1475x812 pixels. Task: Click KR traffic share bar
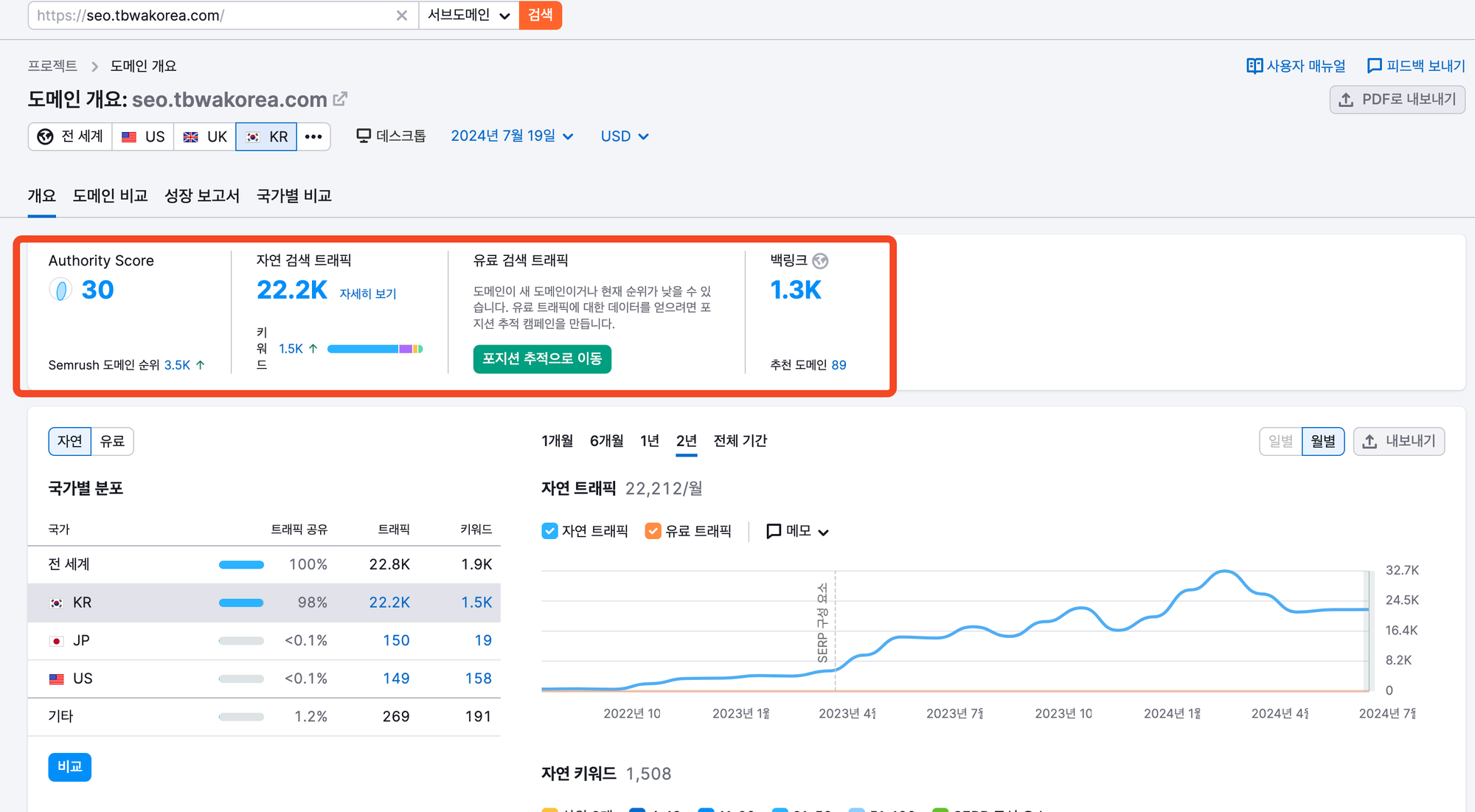[x=241, y=603]
